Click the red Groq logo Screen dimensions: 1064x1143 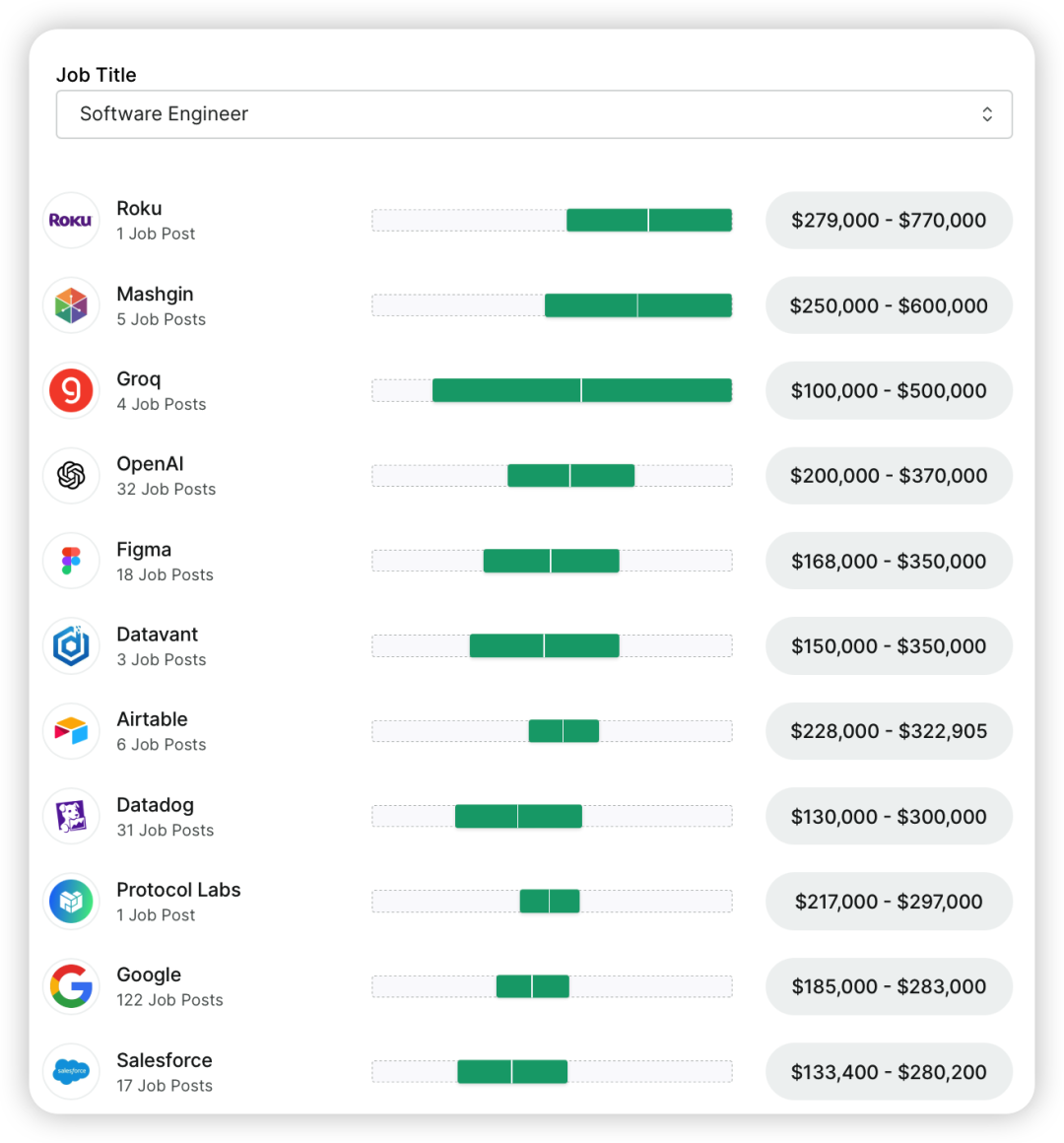coord(71,391)
